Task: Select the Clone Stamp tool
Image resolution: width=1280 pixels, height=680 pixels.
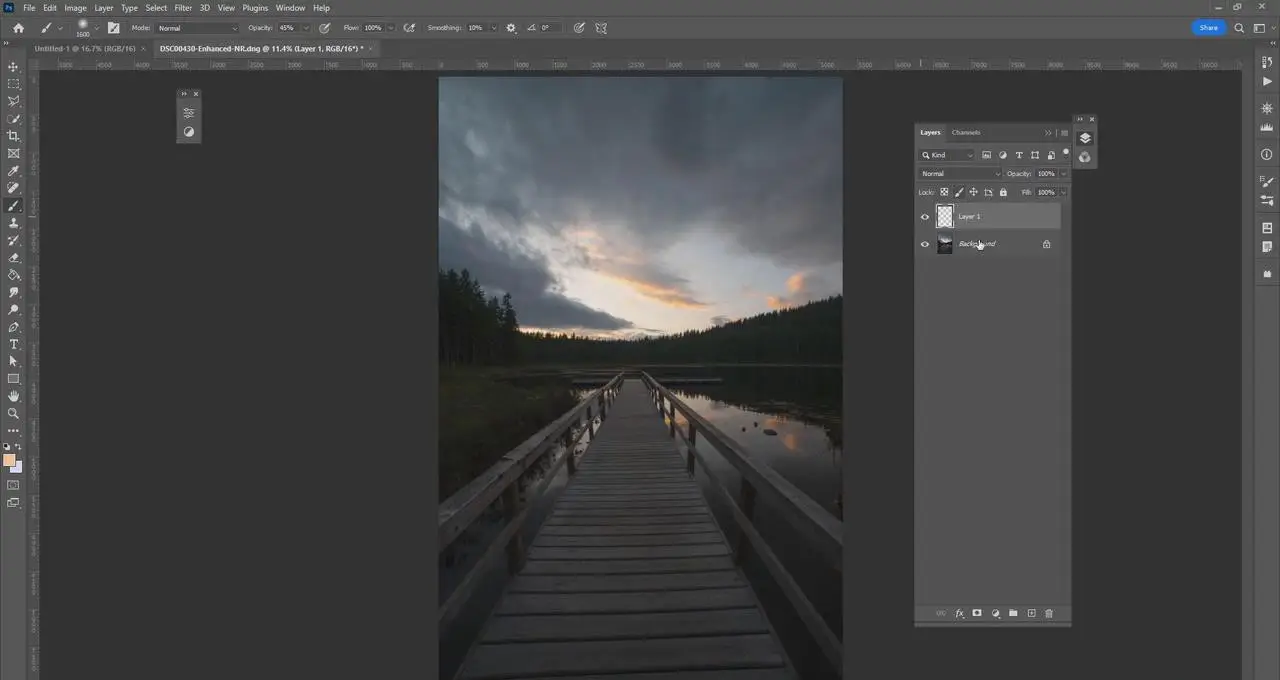Action: click(x=13, y=223)
